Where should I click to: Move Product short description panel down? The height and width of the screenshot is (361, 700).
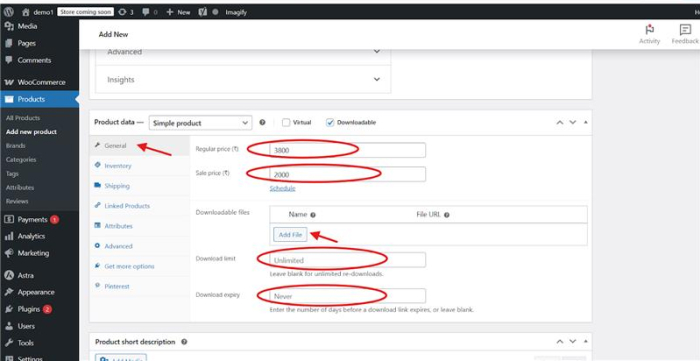coord(573,342)
